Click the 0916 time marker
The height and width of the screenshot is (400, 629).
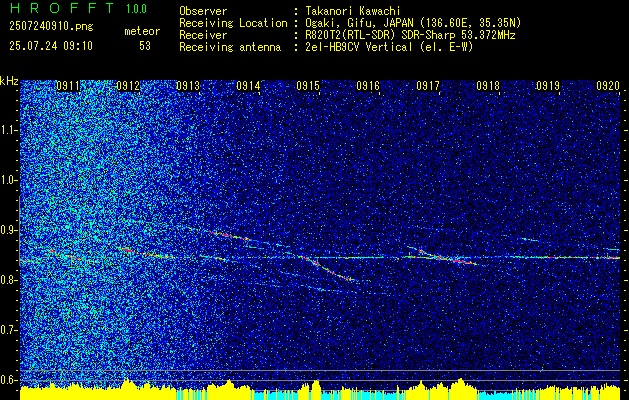coord(368,85)
